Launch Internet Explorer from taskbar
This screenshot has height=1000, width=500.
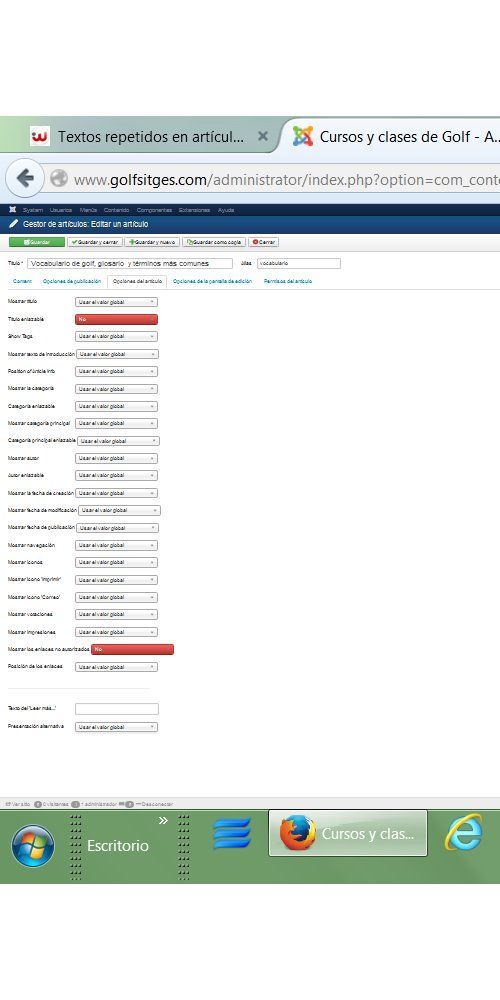click(464, 832)
